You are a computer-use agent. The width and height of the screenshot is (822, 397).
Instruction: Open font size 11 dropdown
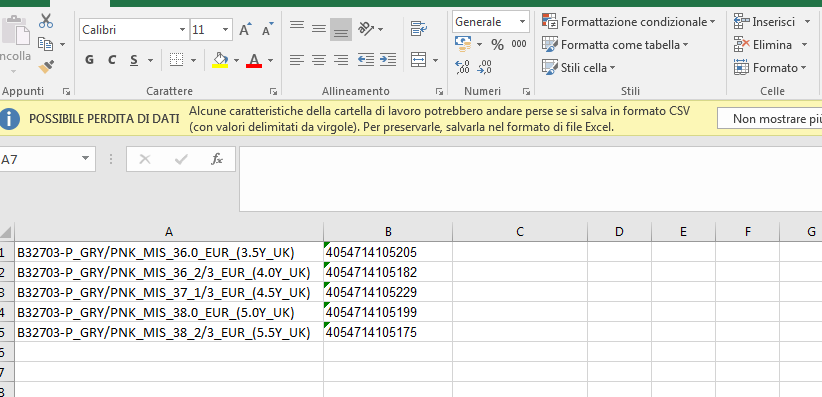[225, 30]
